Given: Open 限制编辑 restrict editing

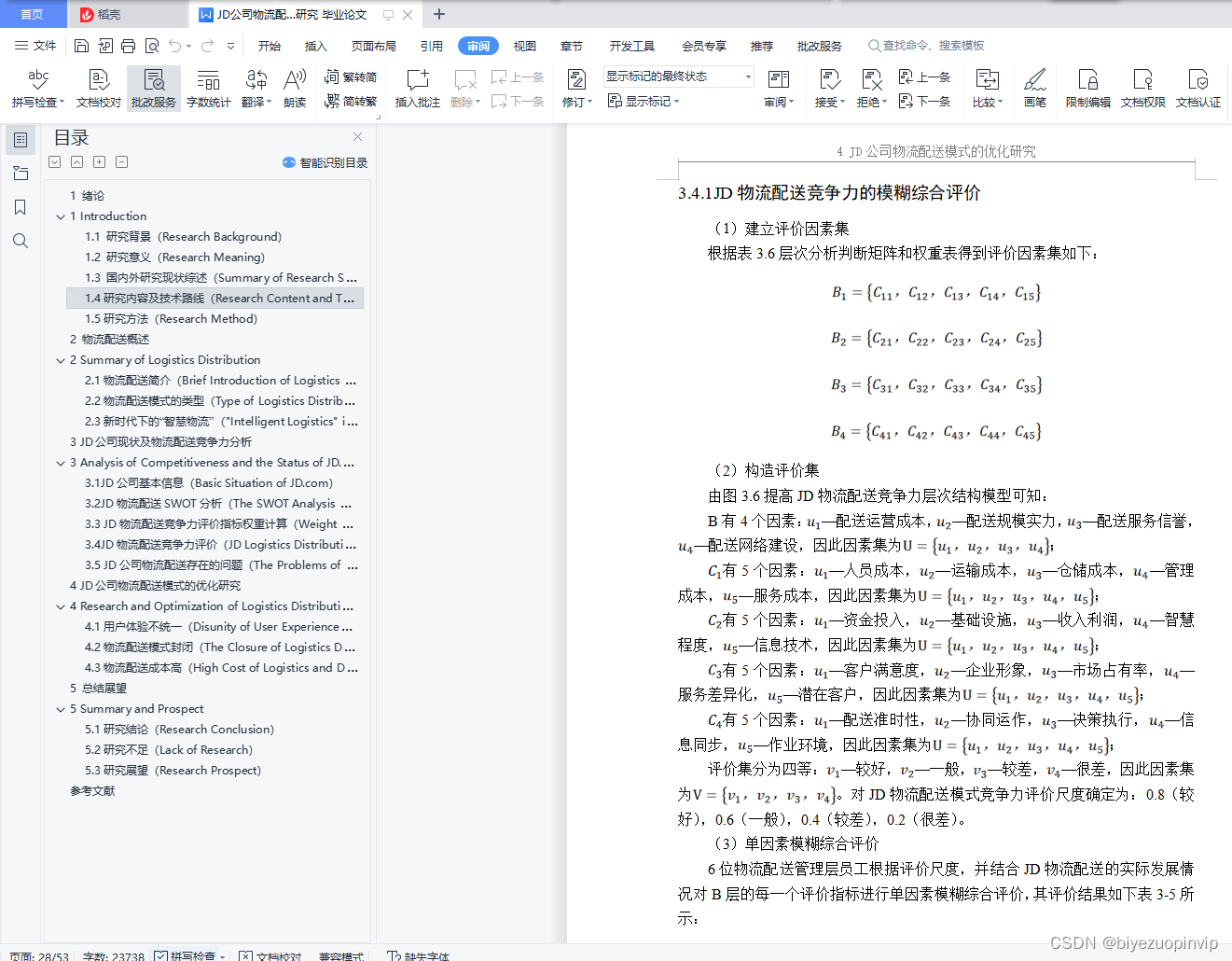Looking at the screenshot, I should pos(1088,89).
